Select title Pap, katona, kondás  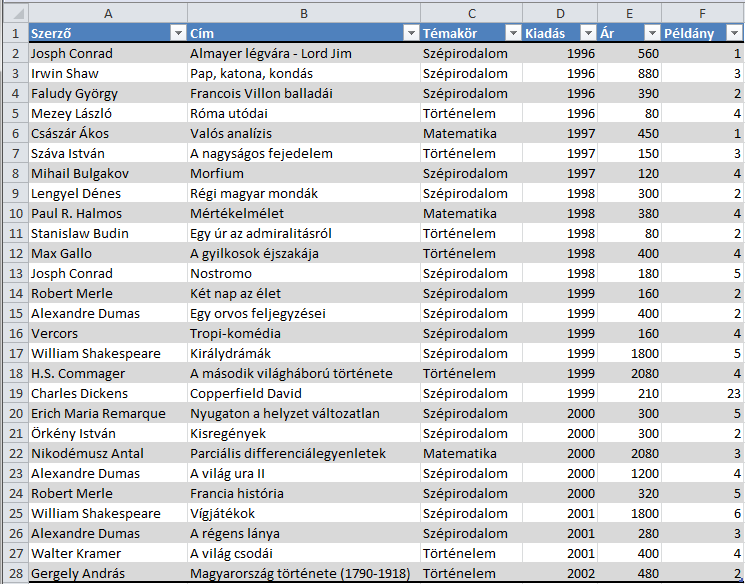(304, 74)
